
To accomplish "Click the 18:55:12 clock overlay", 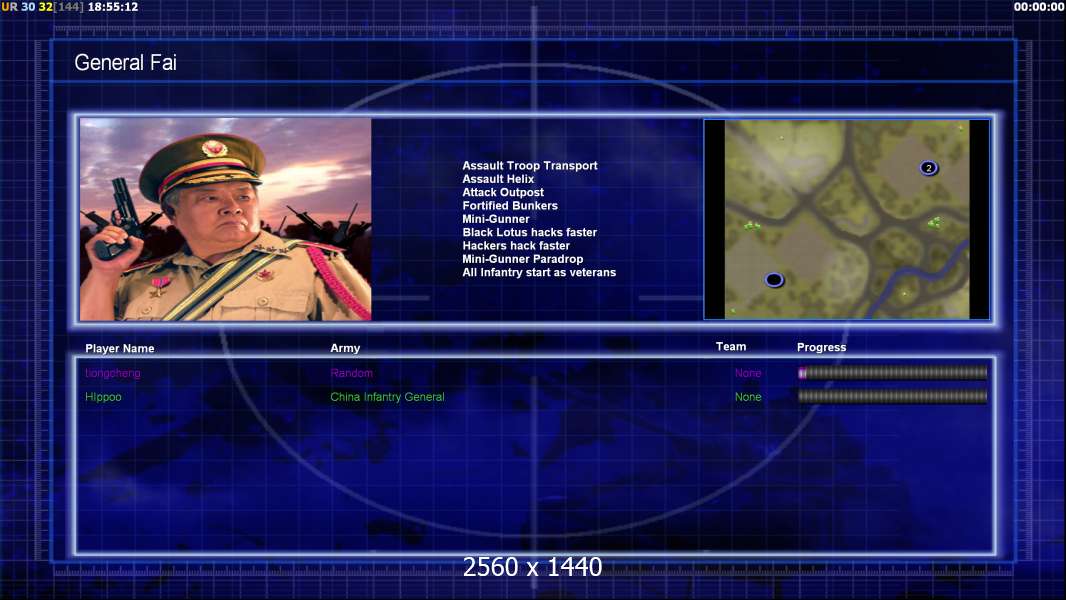I will pyautogui.click(x=113, y=7).
